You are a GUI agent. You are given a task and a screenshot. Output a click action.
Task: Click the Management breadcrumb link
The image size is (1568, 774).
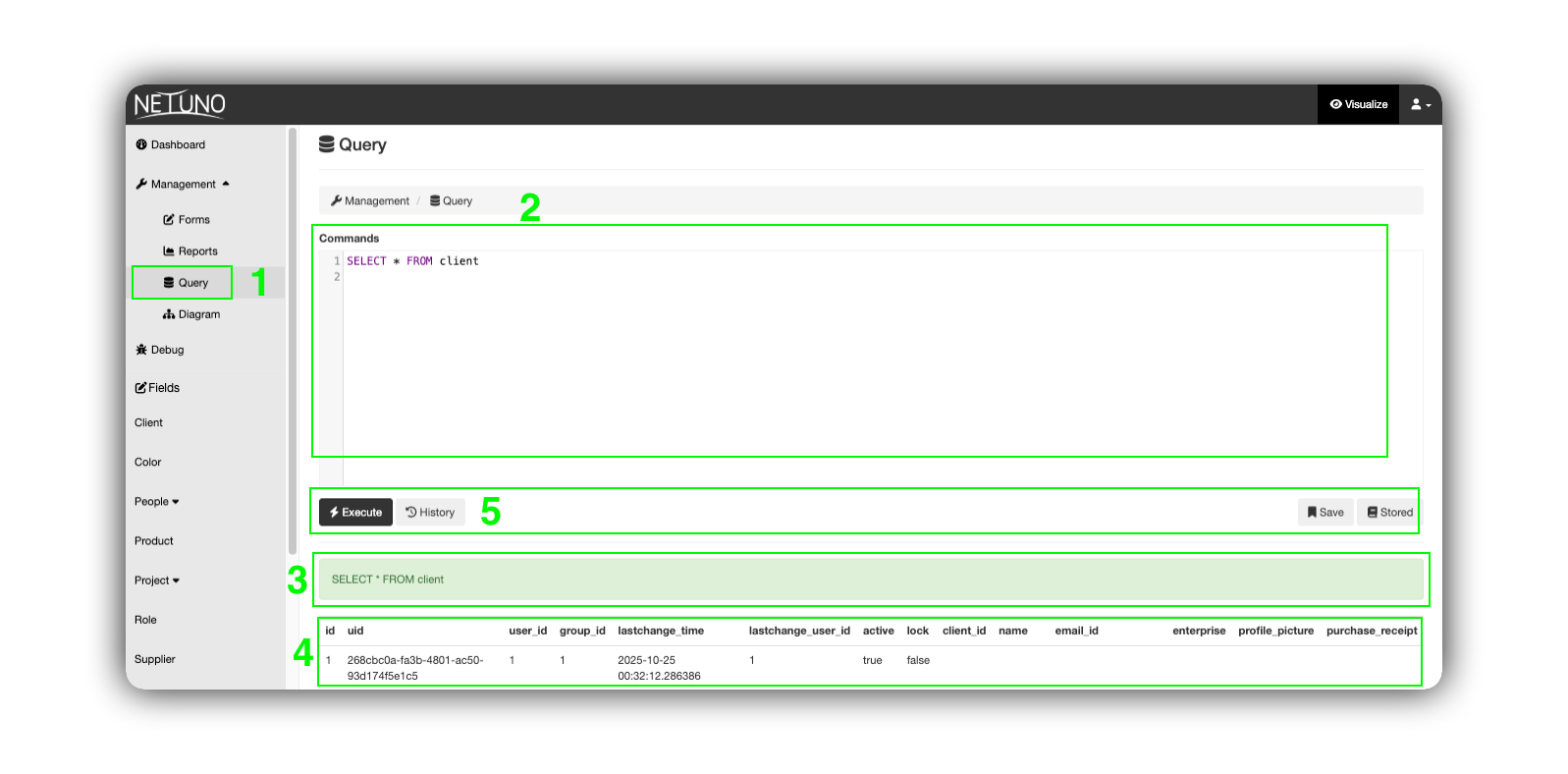(370, 200)
